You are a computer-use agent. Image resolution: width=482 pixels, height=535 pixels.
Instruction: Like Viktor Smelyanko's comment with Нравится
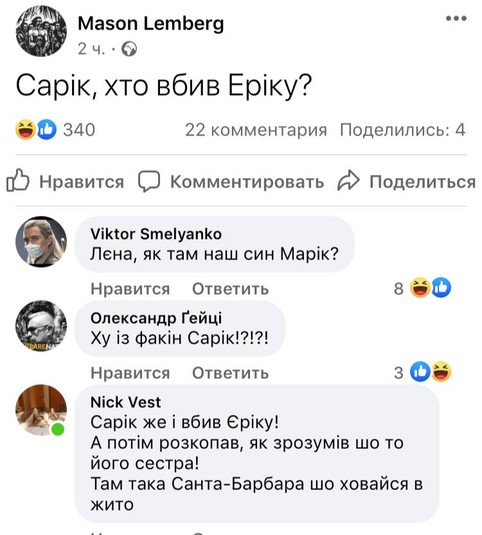pos(130,289)
